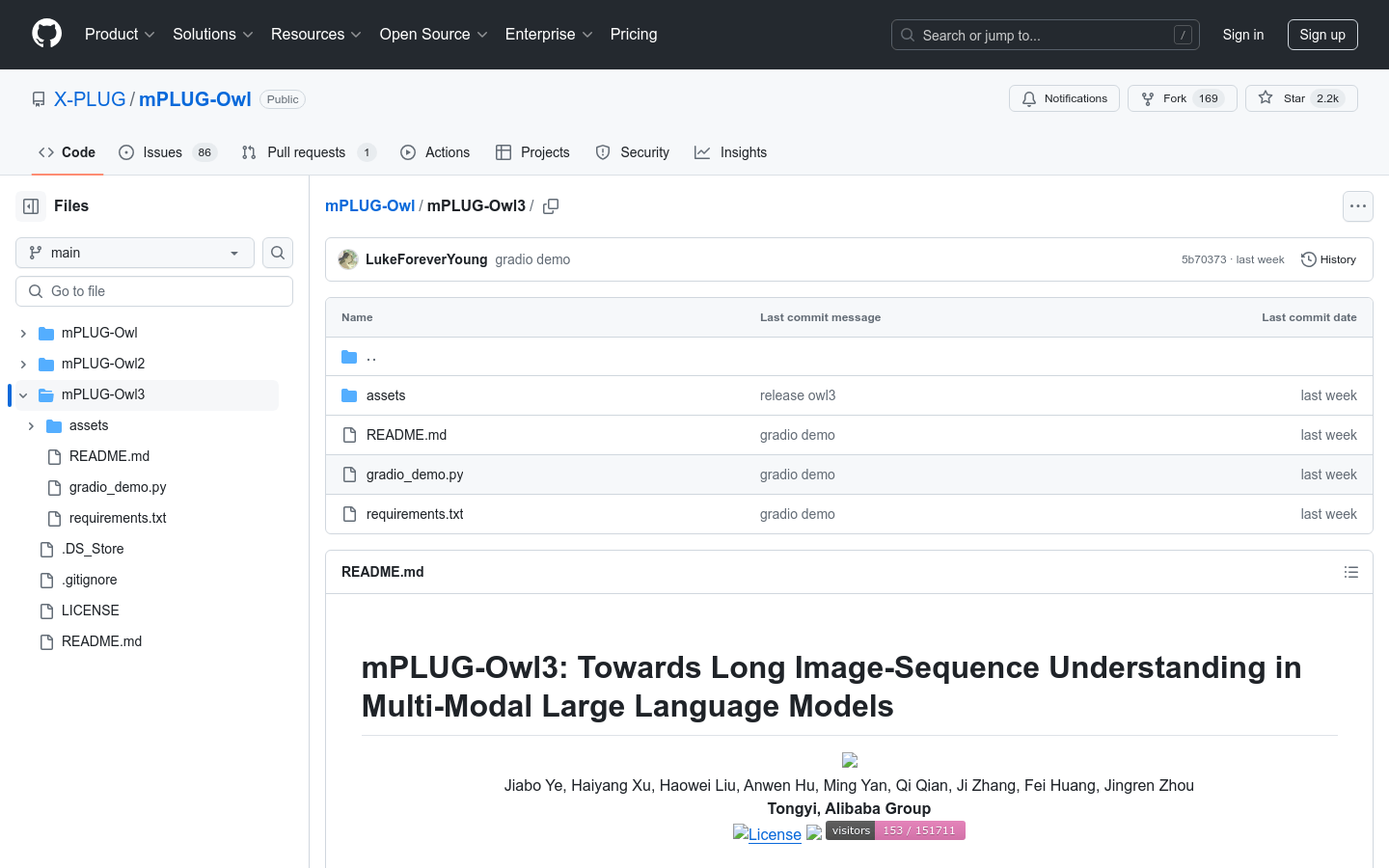The height and width of the screenshot is (868, 1389).
Task: Switch to the Code tab
Action: pyautogui.click(x=68, y=152)
